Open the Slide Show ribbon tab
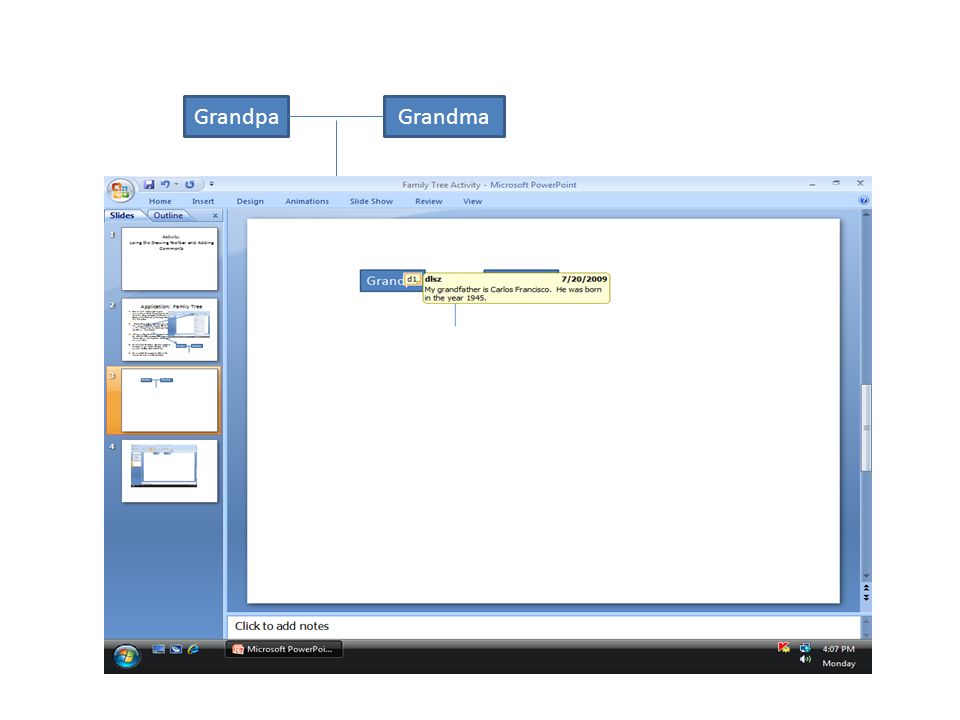Image resolution: width=960 pixels, height=720 pixels. 371,201
